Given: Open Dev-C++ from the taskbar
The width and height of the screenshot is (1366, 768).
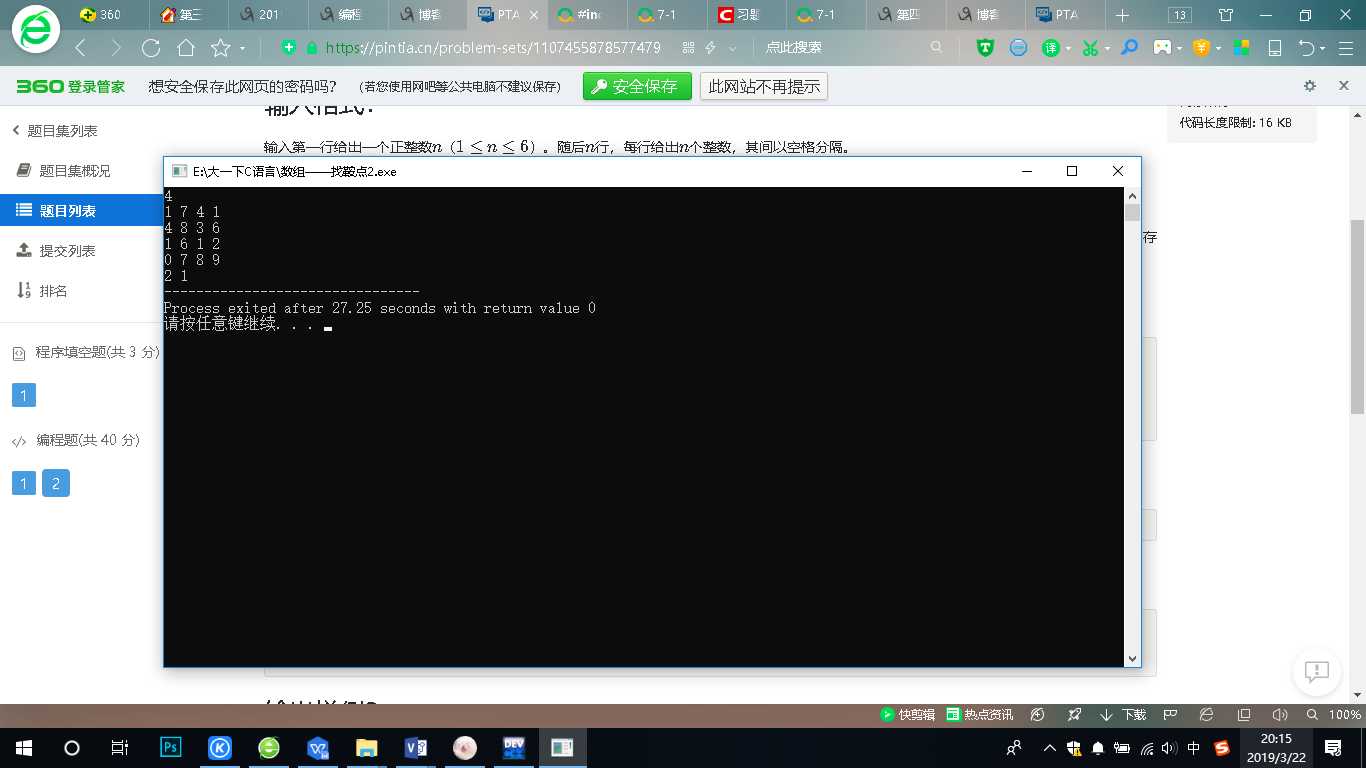Looking at the screenshot, I should 514,748.
